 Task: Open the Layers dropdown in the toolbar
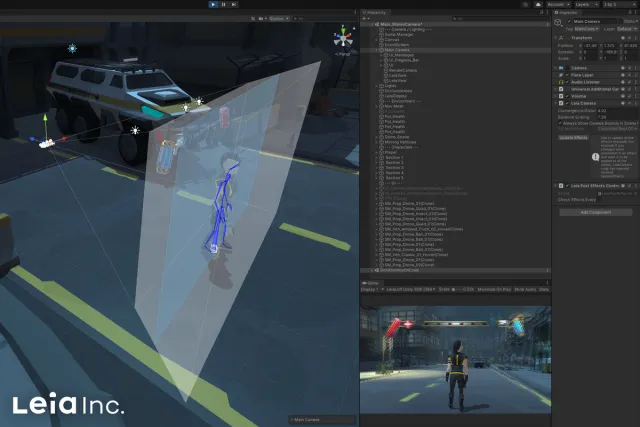pyautogui.click(x=586, y=4)
